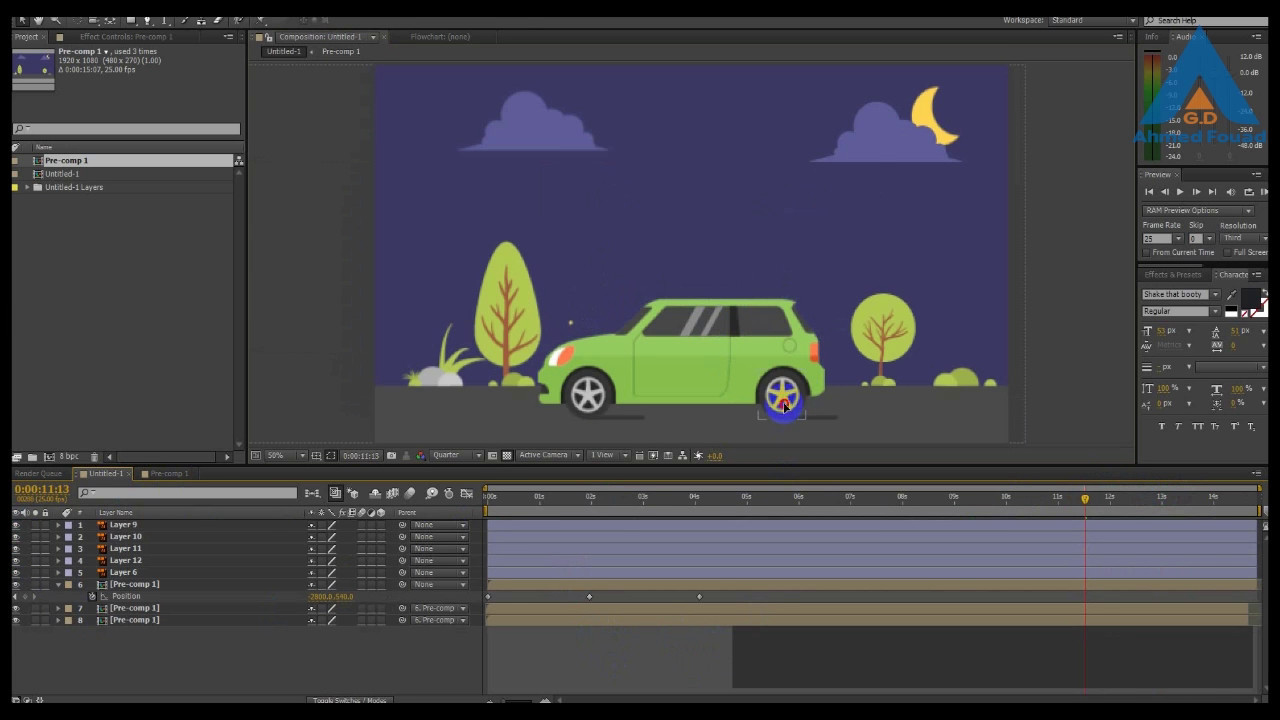
Task: Click the Character fill color swatch
Action: tap(1250, 298)
